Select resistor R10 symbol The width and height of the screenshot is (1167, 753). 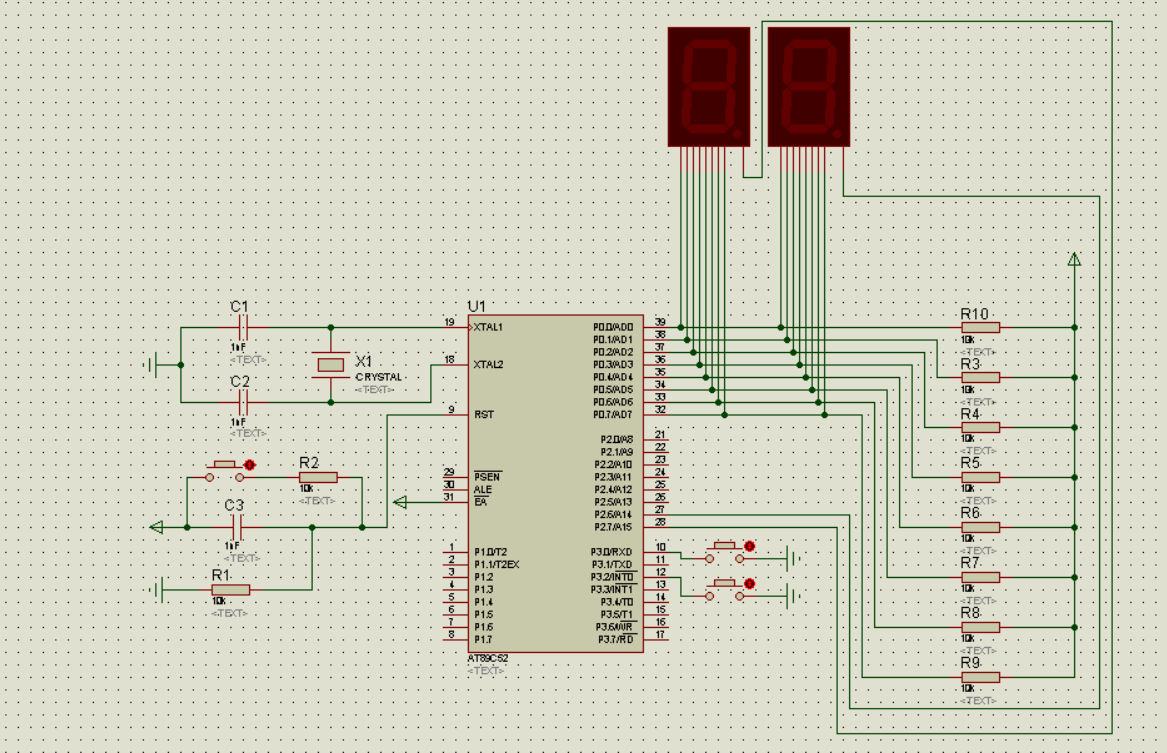coord(980,327)
